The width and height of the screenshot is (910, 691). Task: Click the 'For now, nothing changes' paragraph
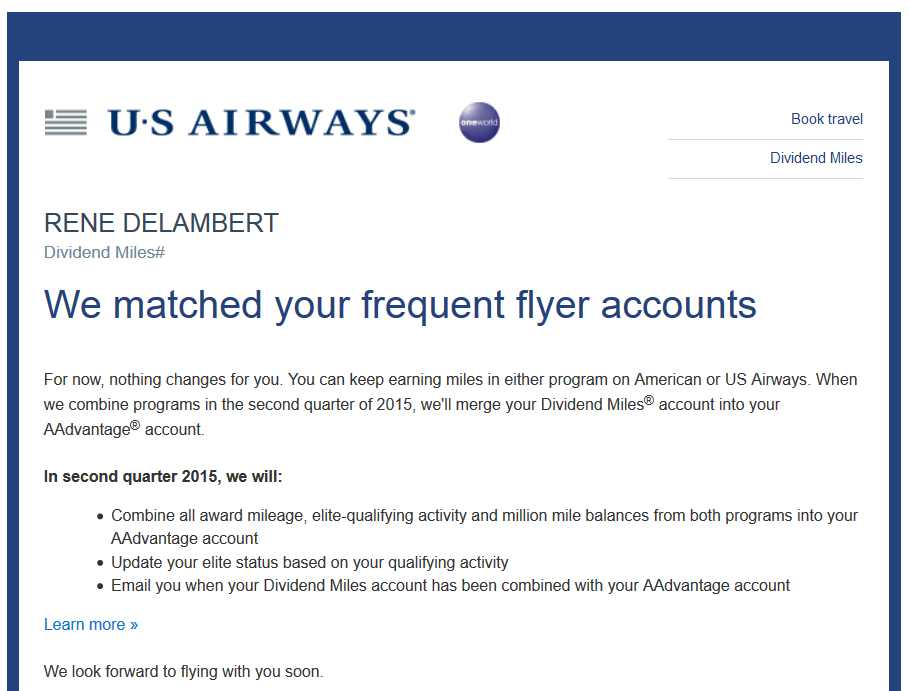click(x=450, y=404)
